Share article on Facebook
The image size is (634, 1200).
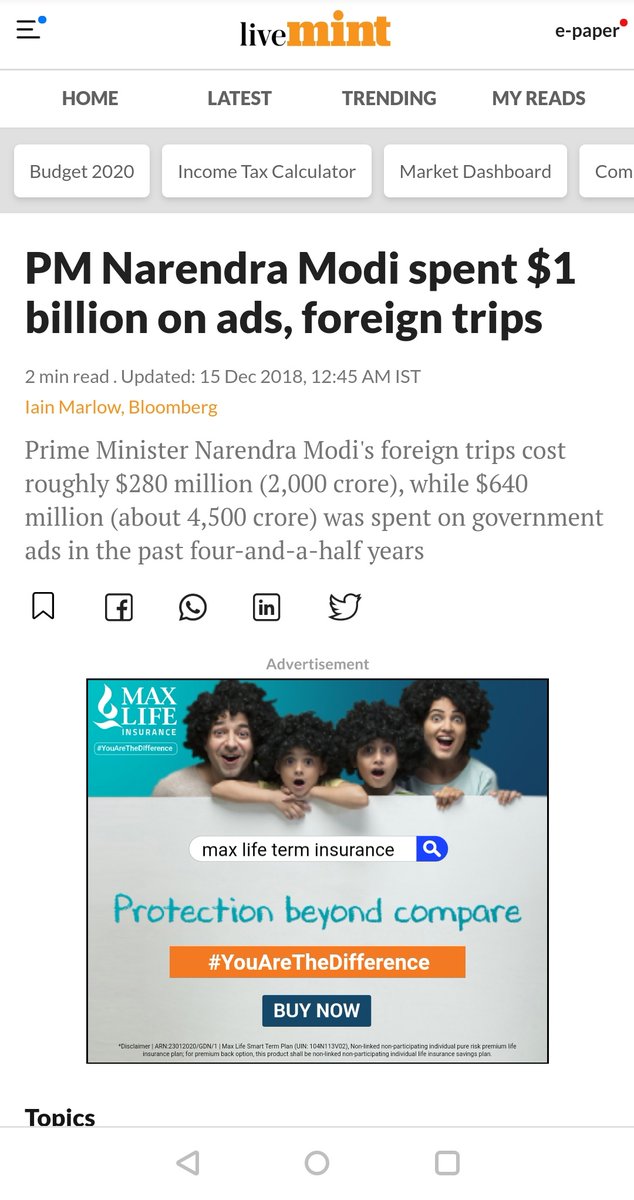click(119, 607)
